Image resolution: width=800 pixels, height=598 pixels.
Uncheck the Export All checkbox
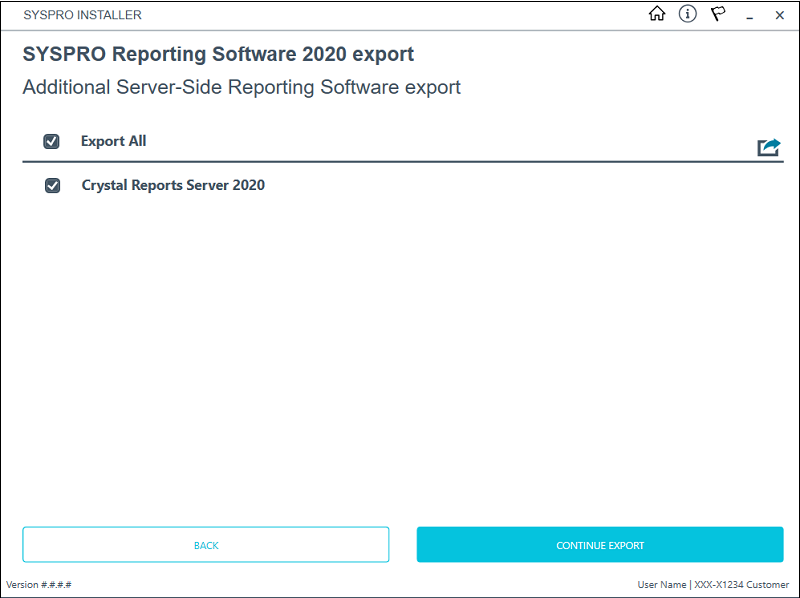click(x=52, y=142)
